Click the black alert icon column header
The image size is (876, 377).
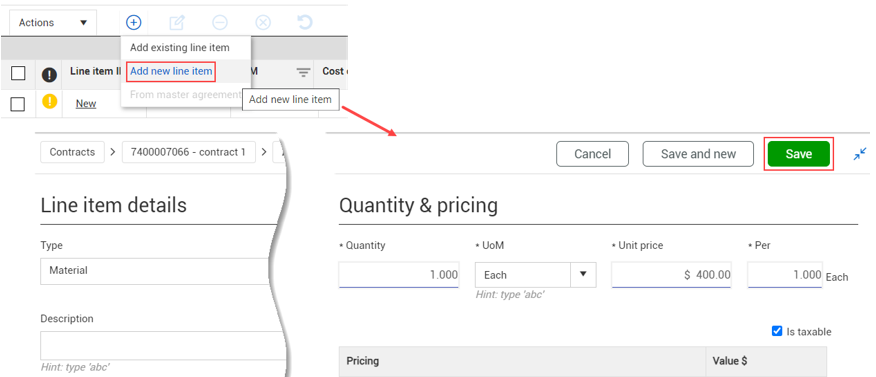[x=49, y=74]
